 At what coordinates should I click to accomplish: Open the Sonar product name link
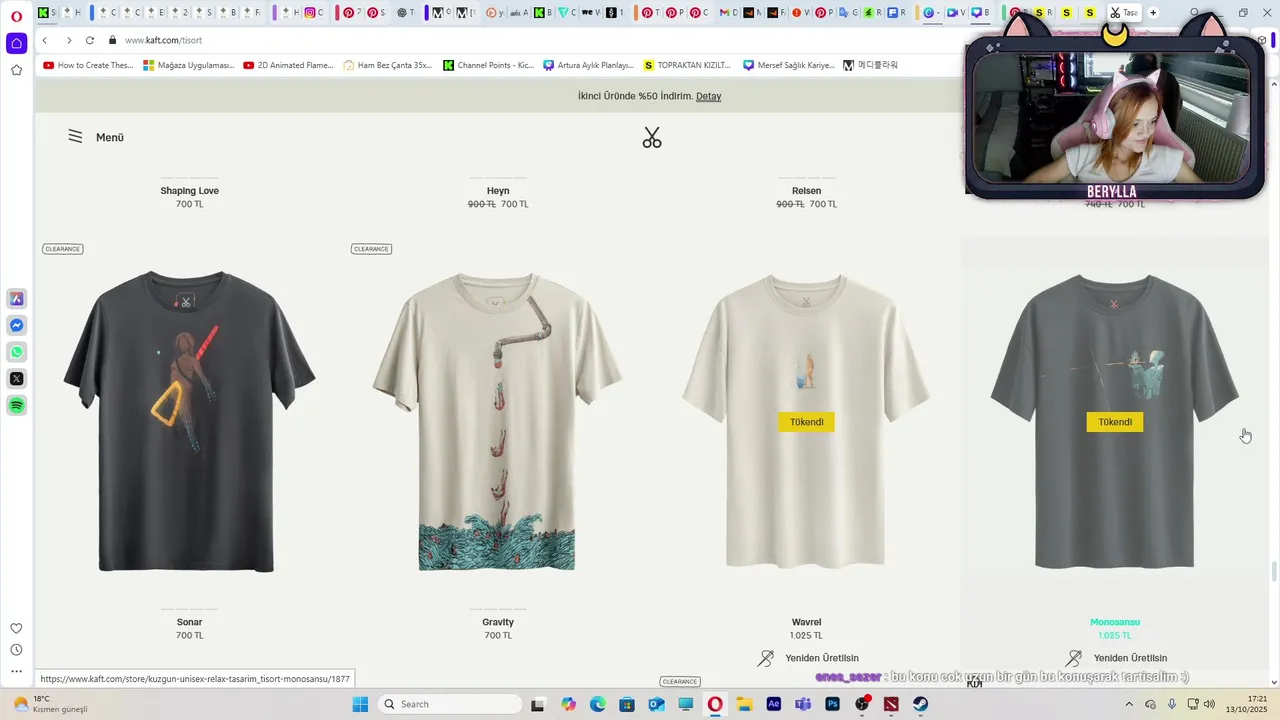tap(189, 622)
